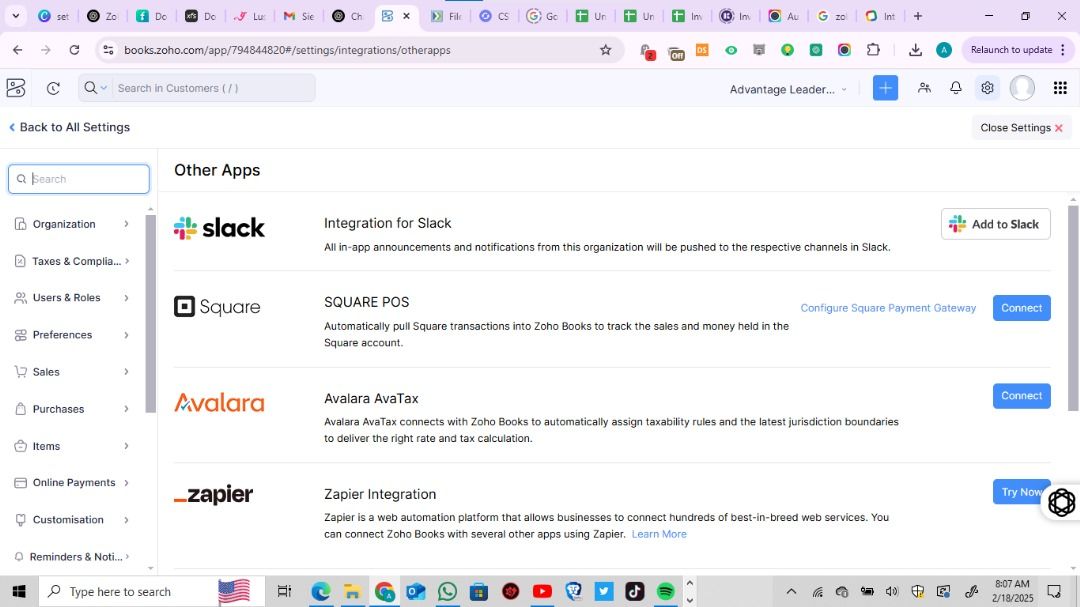The width and height of the screenshot is (1080, 607).
Task: Connect the Avalara AvaTax integration
Action: point(1021,396)
